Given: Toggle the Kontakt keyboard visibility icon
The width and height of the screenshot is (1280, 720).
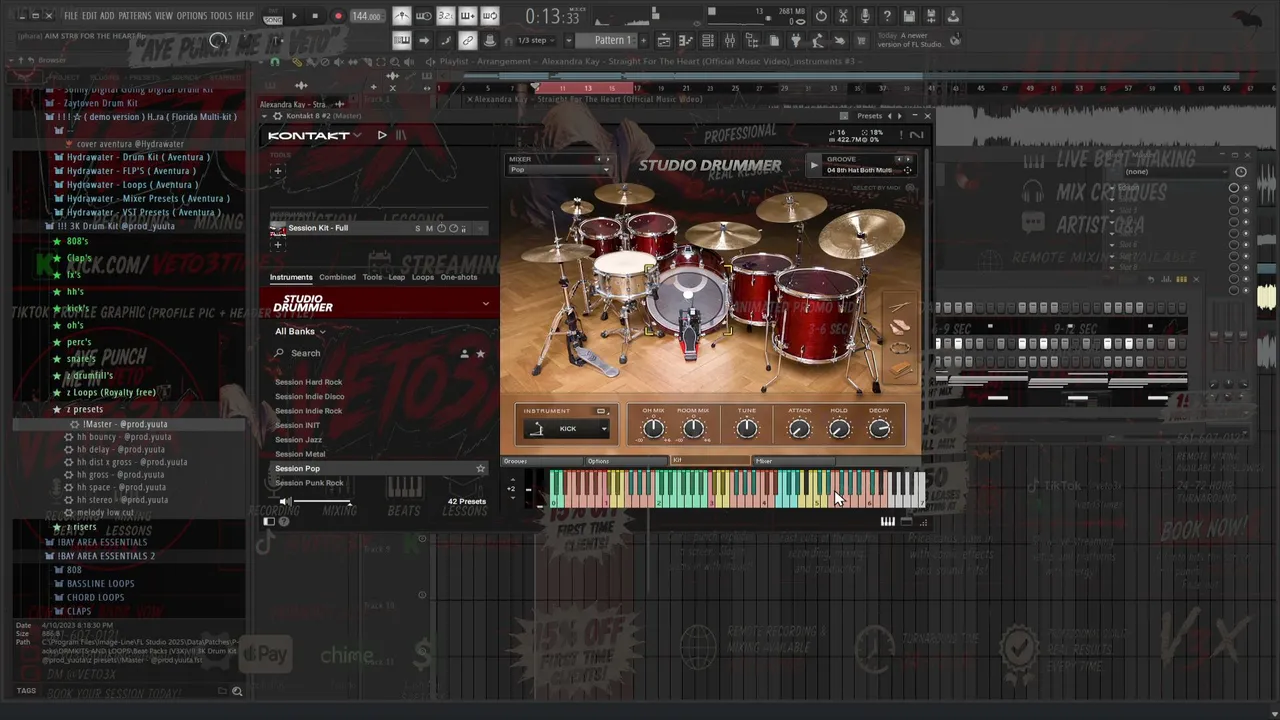Looking at the screenshot, I should tap(887, 521).
